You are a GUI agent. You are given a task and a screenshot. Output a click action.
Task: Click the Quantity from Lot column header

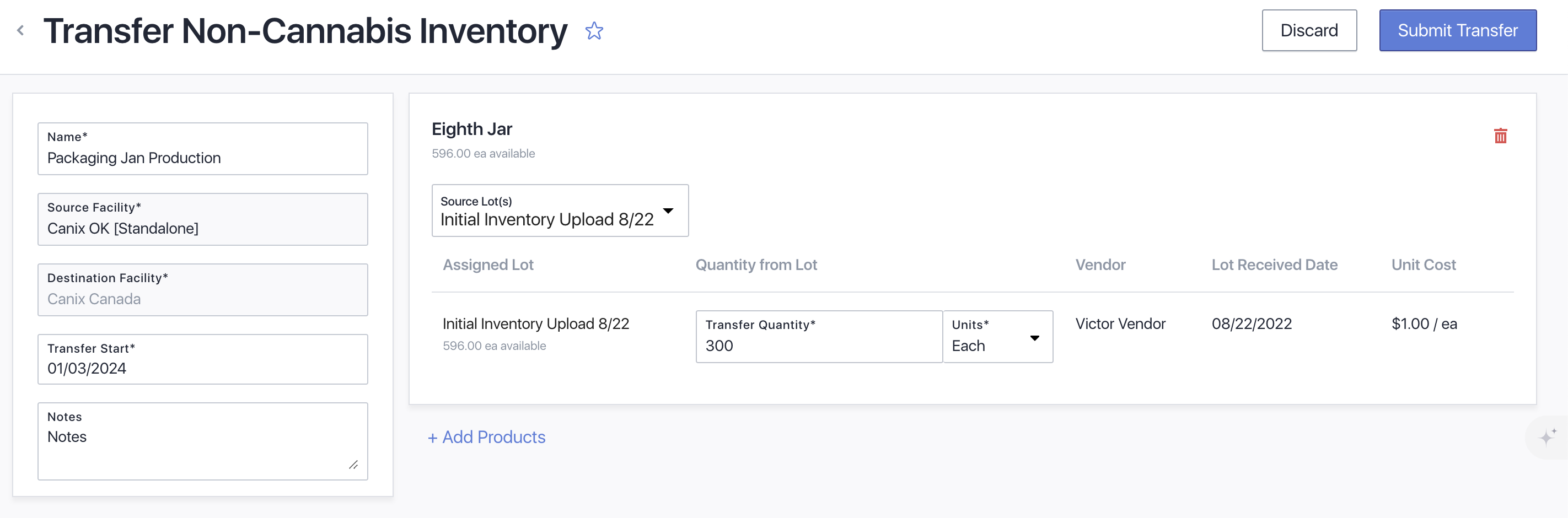755,265
